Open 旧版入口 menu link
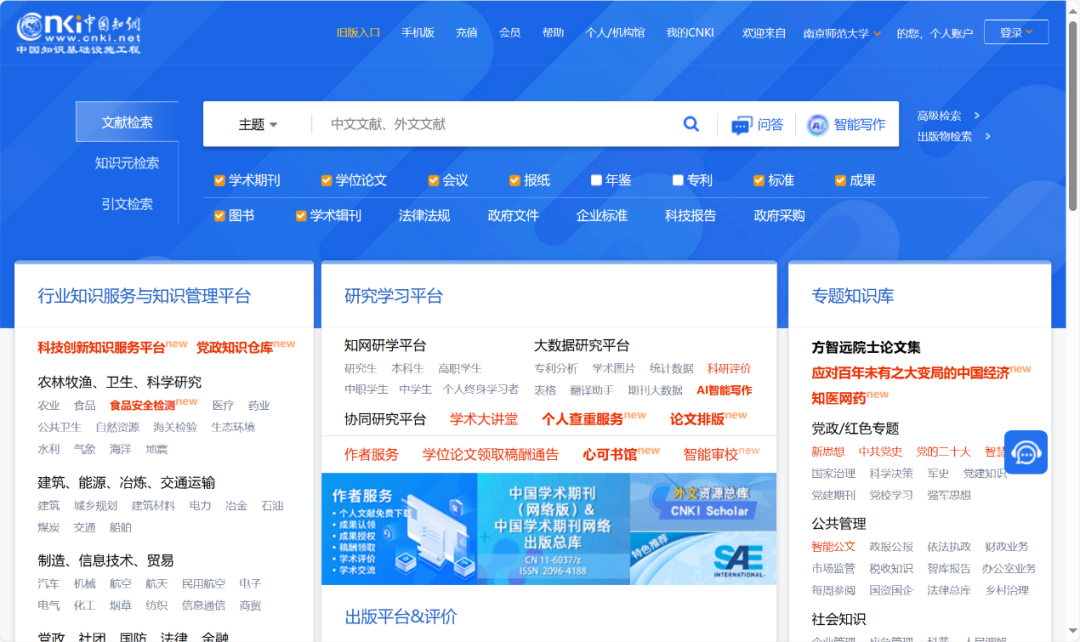Viewport: 1080px width, 642px height. coord(358,32)
